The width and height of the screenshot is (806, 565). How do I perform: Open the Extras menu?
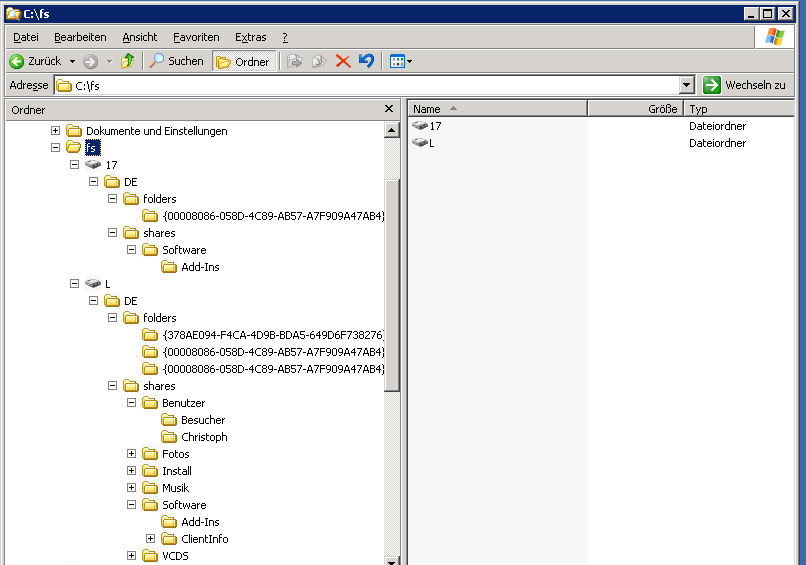coord(250,37)
